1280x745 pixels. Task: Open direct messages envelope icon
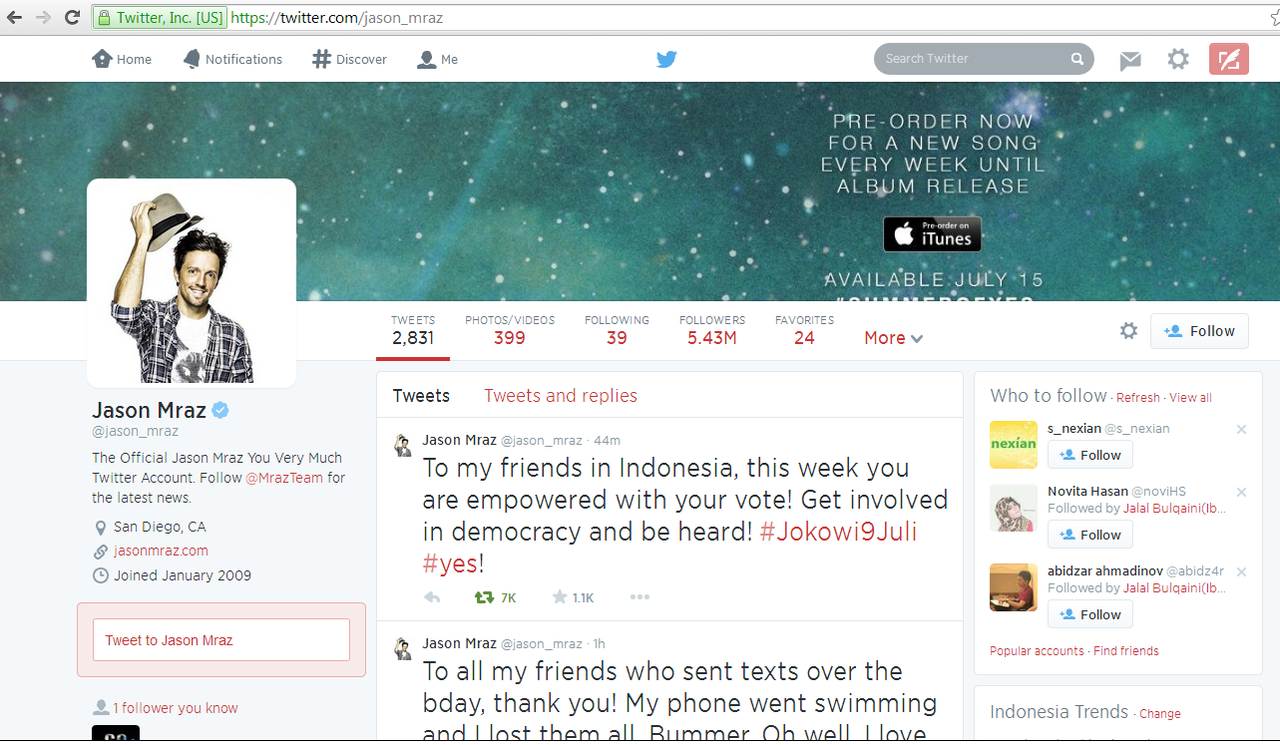pyautogui.click(x=1130, y=60)
